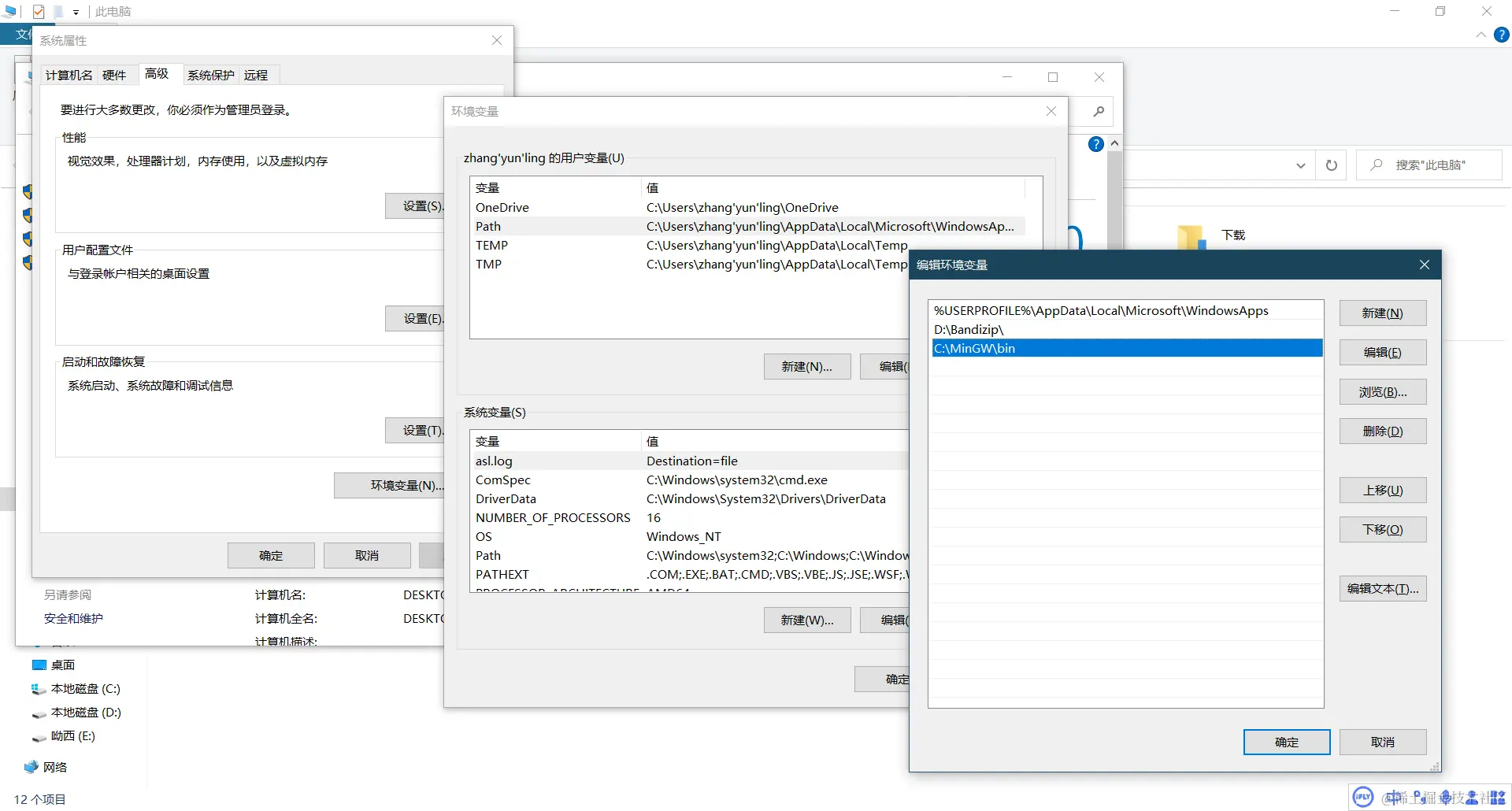Move the entry down with 下移(O)
1512x811 pixels.
[x=1383, y=529]
